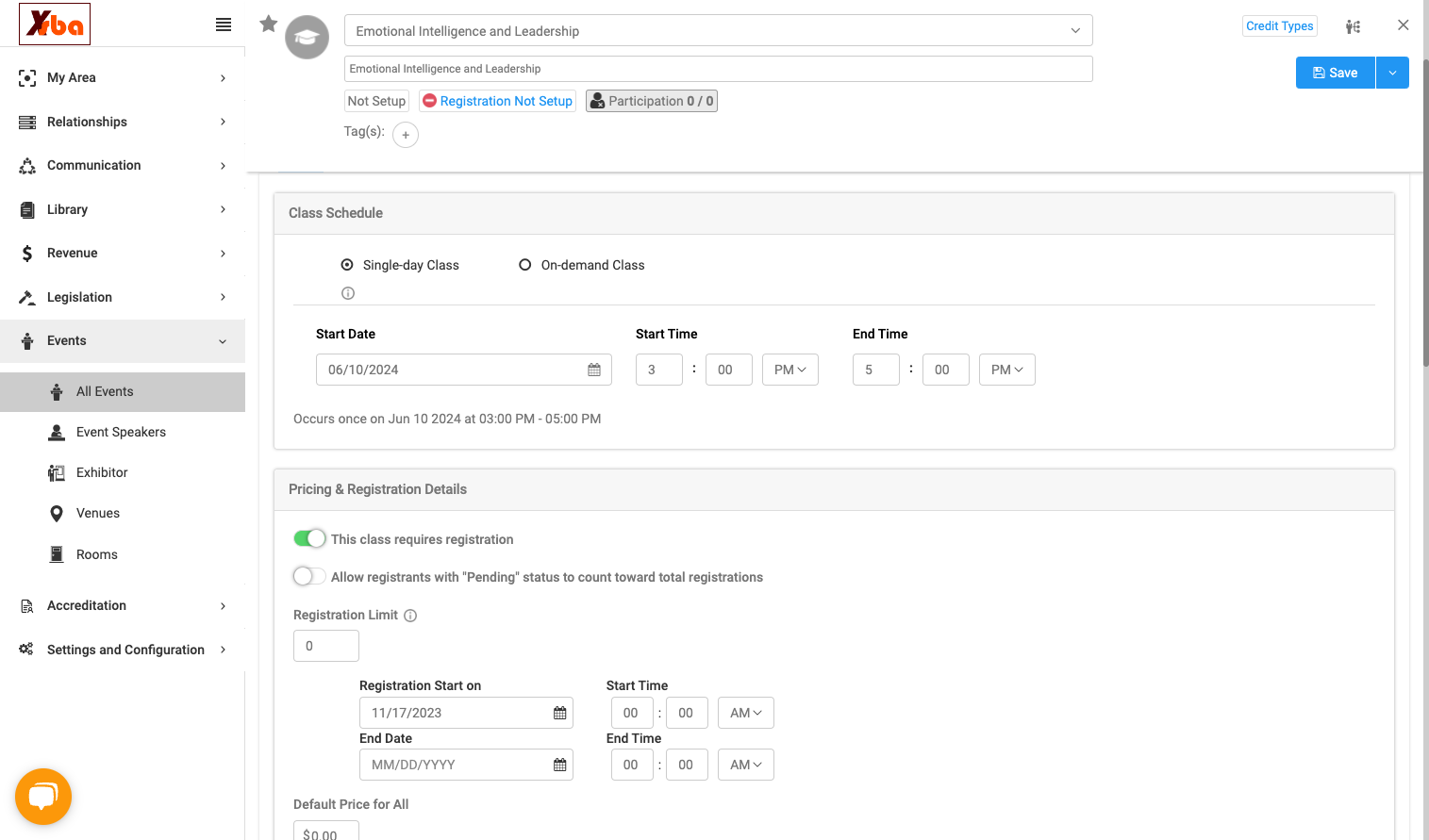Open the people settings icon beside Credit Types

(x=1353, y=26)
